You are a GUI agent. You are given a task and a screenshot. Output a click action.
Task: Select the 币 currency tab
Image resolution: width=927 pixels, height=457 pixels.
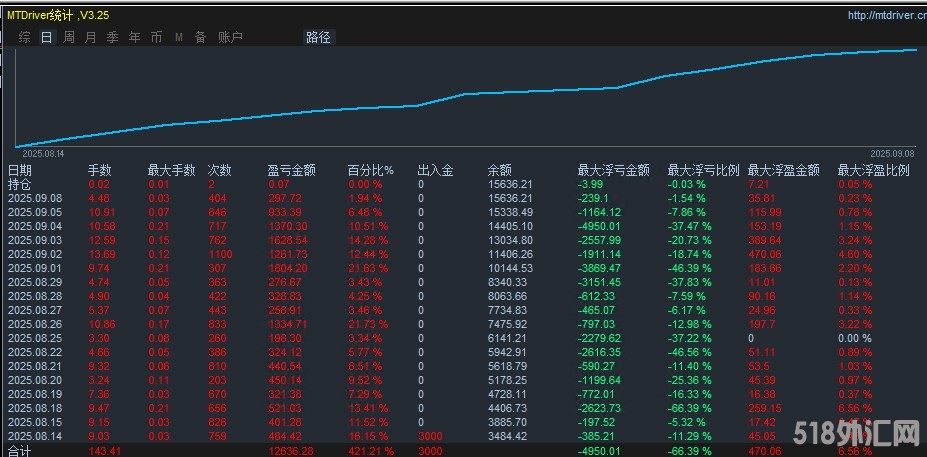tap(156, 37)
